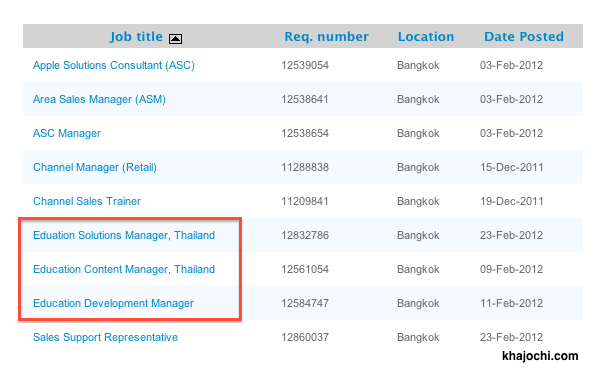Click the sort arrow icon beside Job title
This screenshot has width=605, height=368.
(175, 39)
